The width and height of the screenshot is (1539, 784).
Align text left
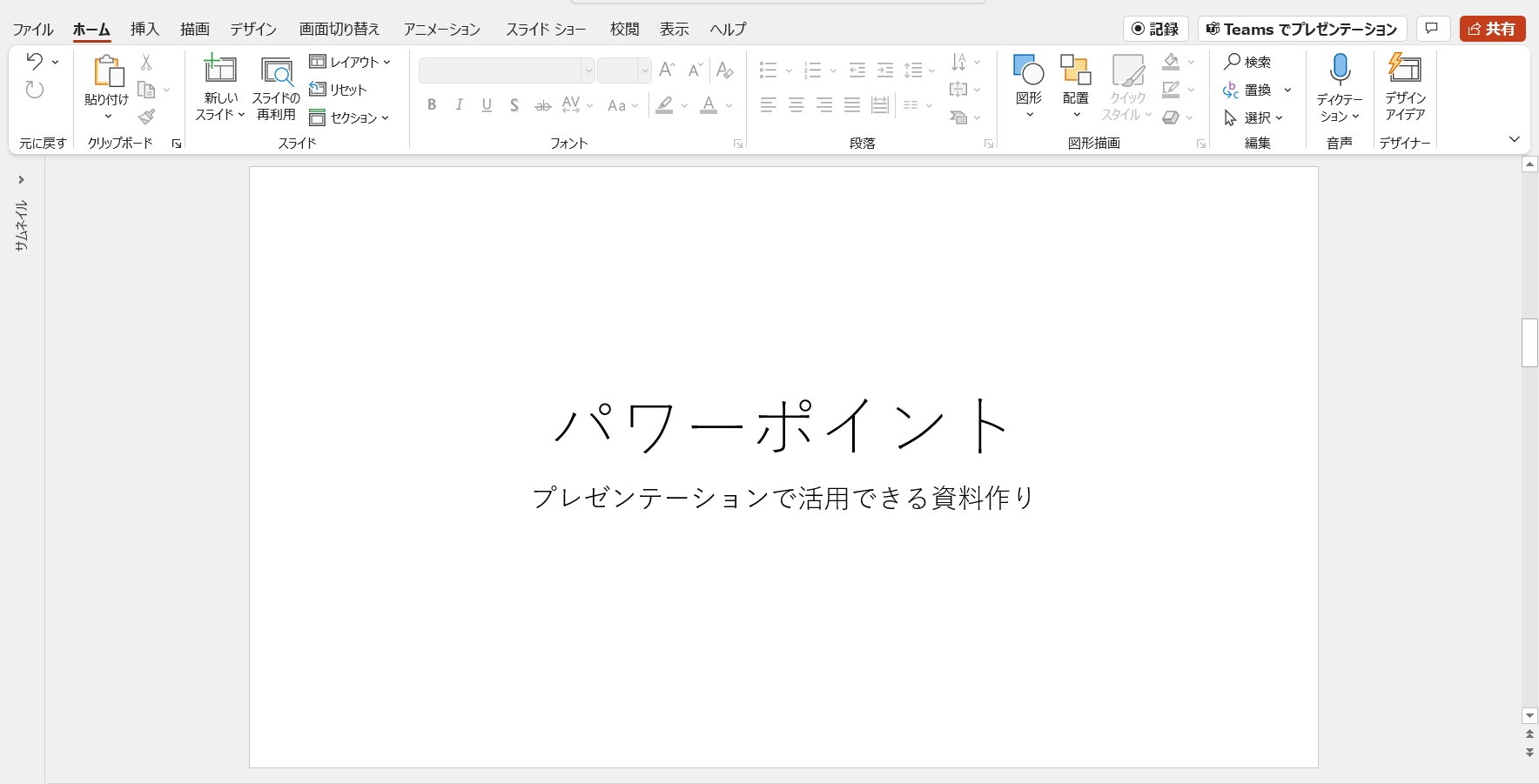(768, 105)
